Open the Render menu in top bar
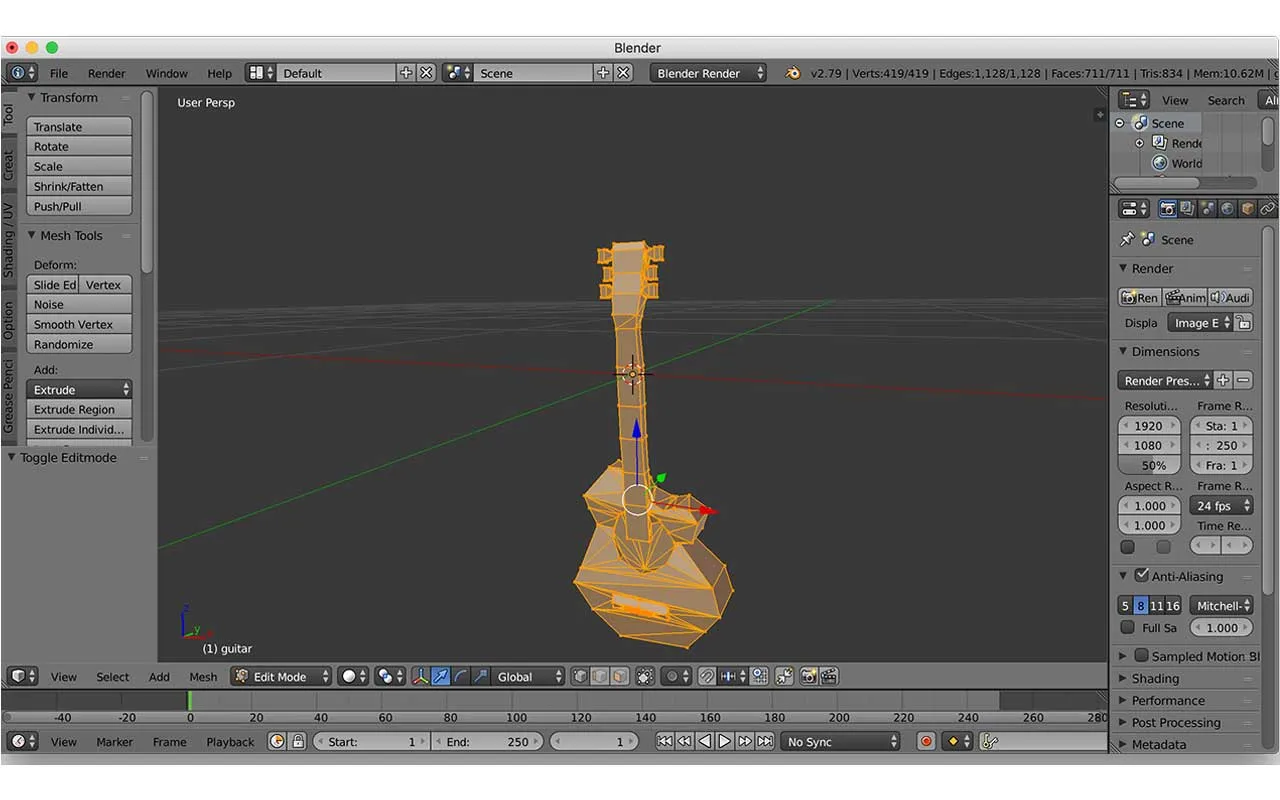Screen dimensions: 1280x800 107,73
